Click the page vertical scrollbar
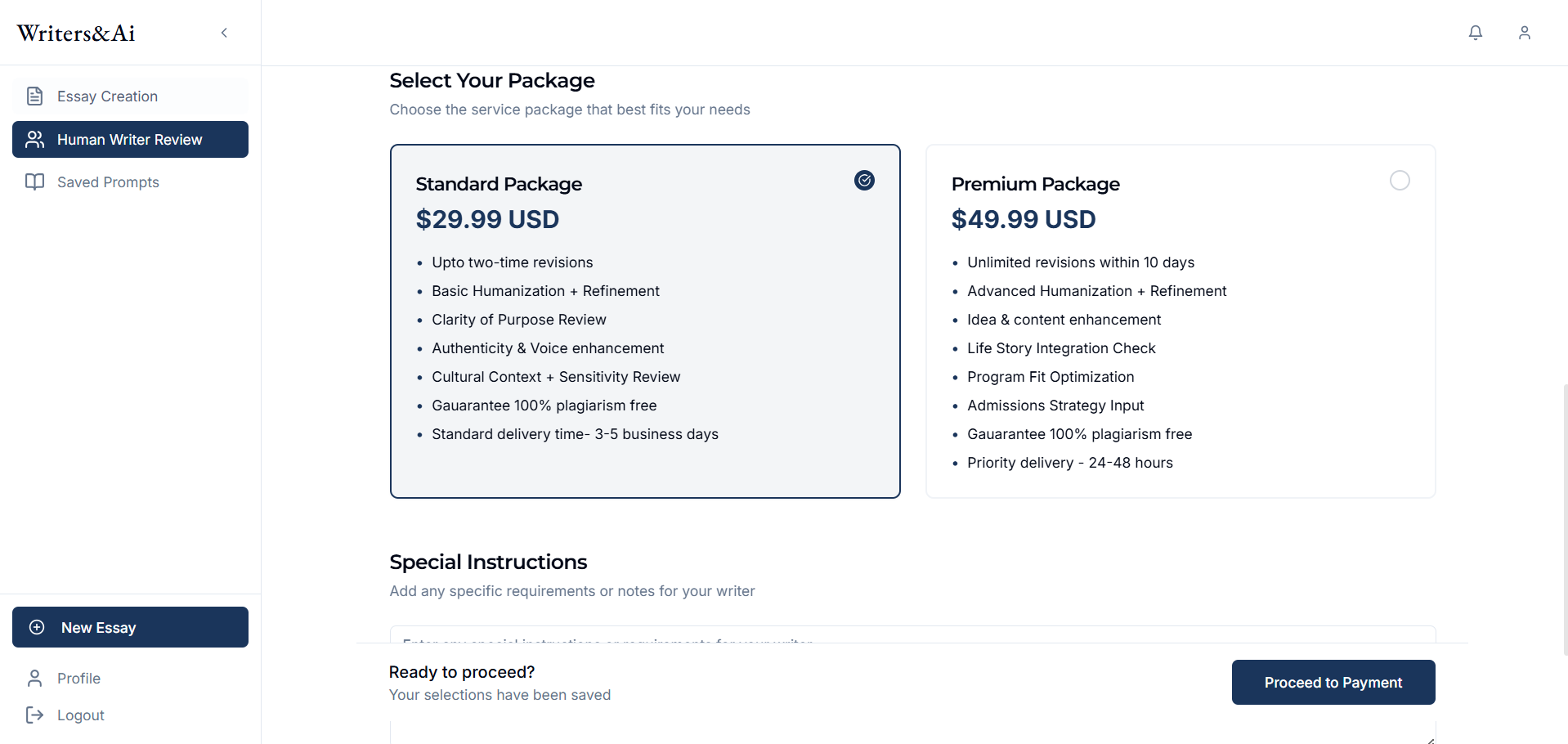Viewport: 1568px width, 744px height. pyautogui.click(x=1564, y=515)
